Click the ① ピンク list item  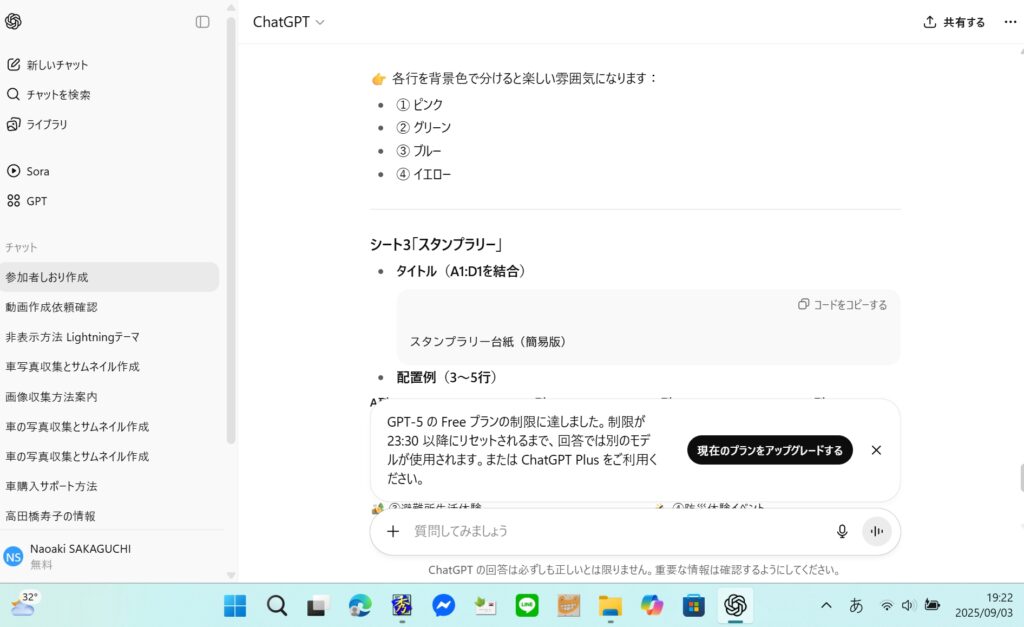419,104
